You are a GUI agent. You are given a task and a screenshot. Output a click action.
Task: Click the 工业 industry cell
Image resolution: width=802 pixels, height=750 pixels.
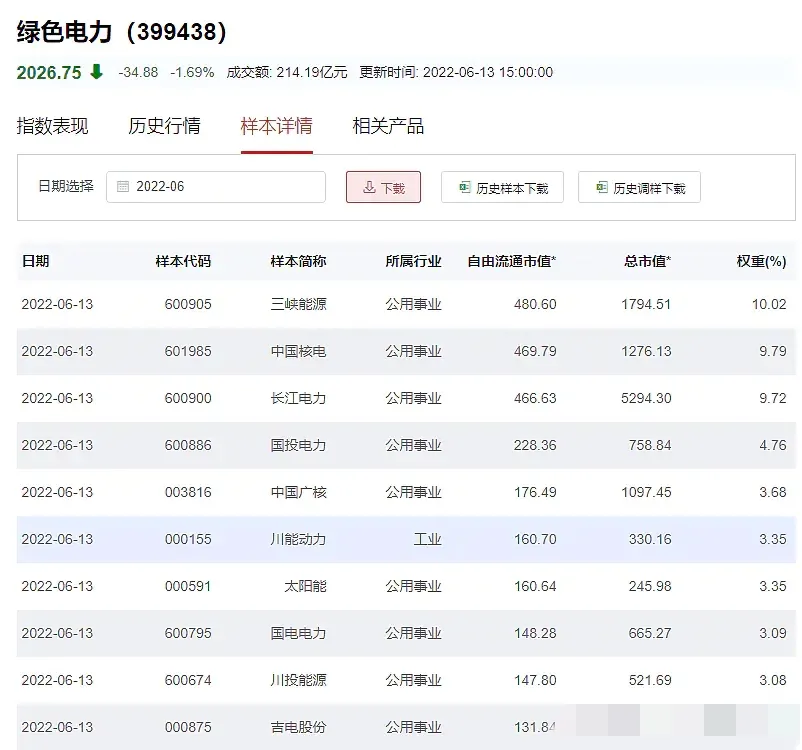[x=428, y=540]
